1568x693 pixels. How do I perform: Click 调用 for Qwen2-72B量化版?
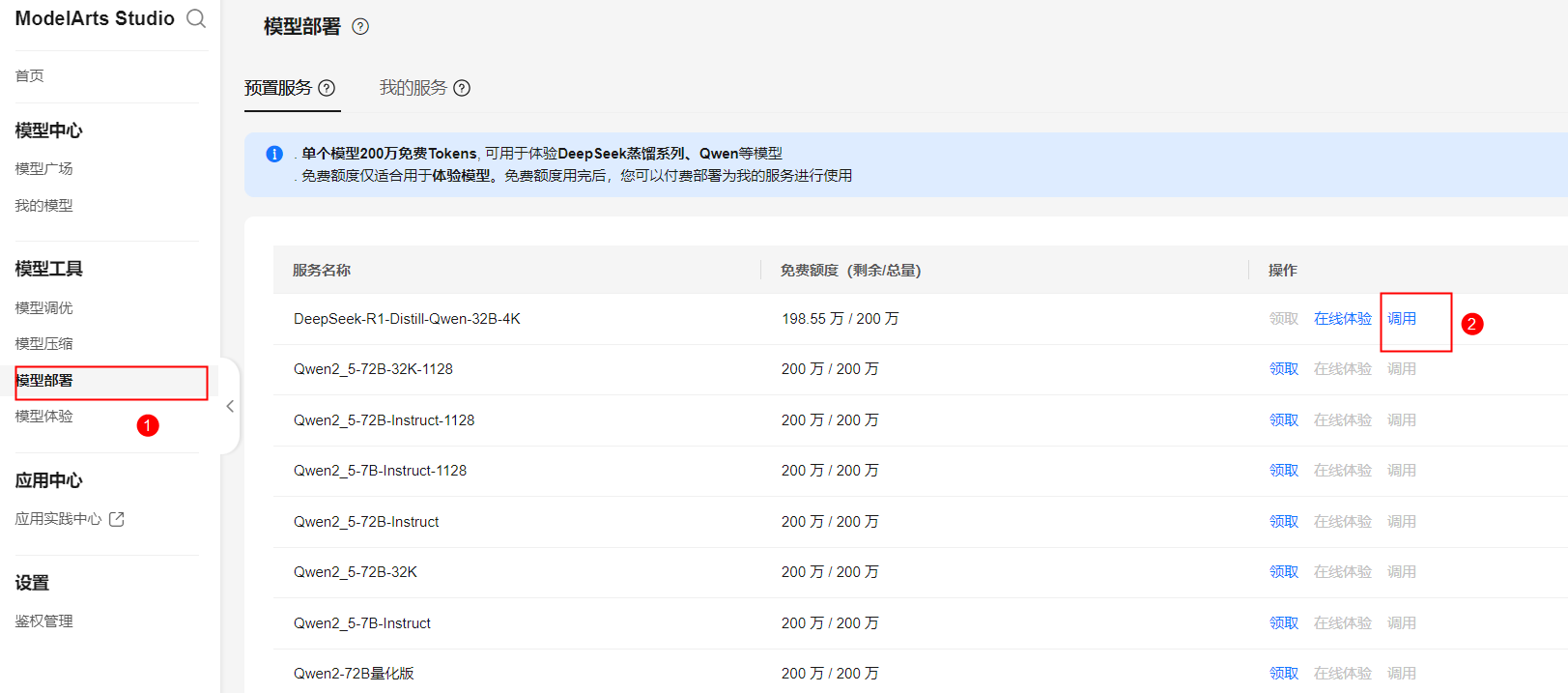click(x=1402, y=673)
